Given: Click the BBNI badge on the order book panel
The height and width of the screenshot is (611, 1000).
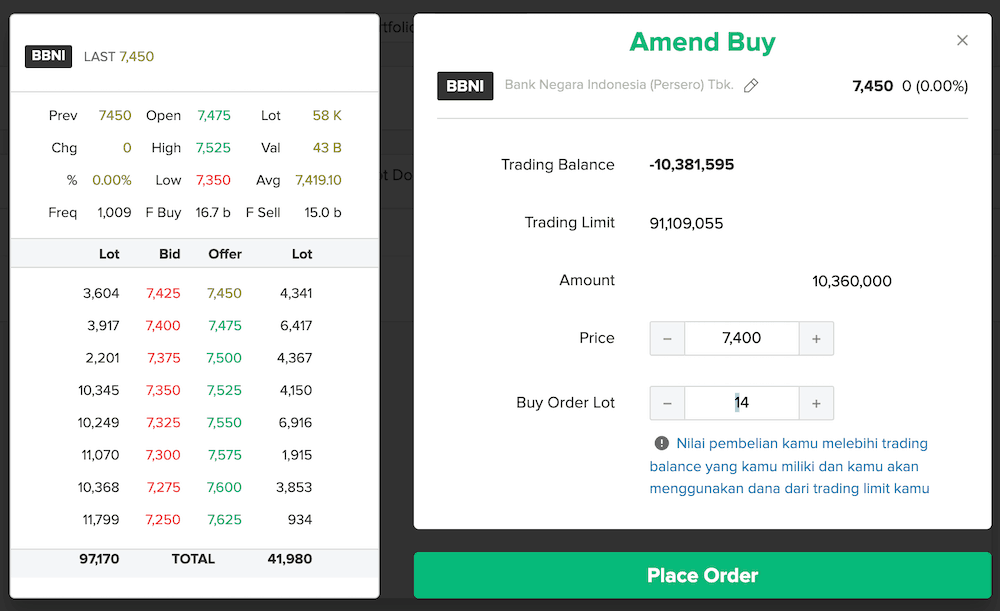Looking at the screenshot, I should [48, 56].
